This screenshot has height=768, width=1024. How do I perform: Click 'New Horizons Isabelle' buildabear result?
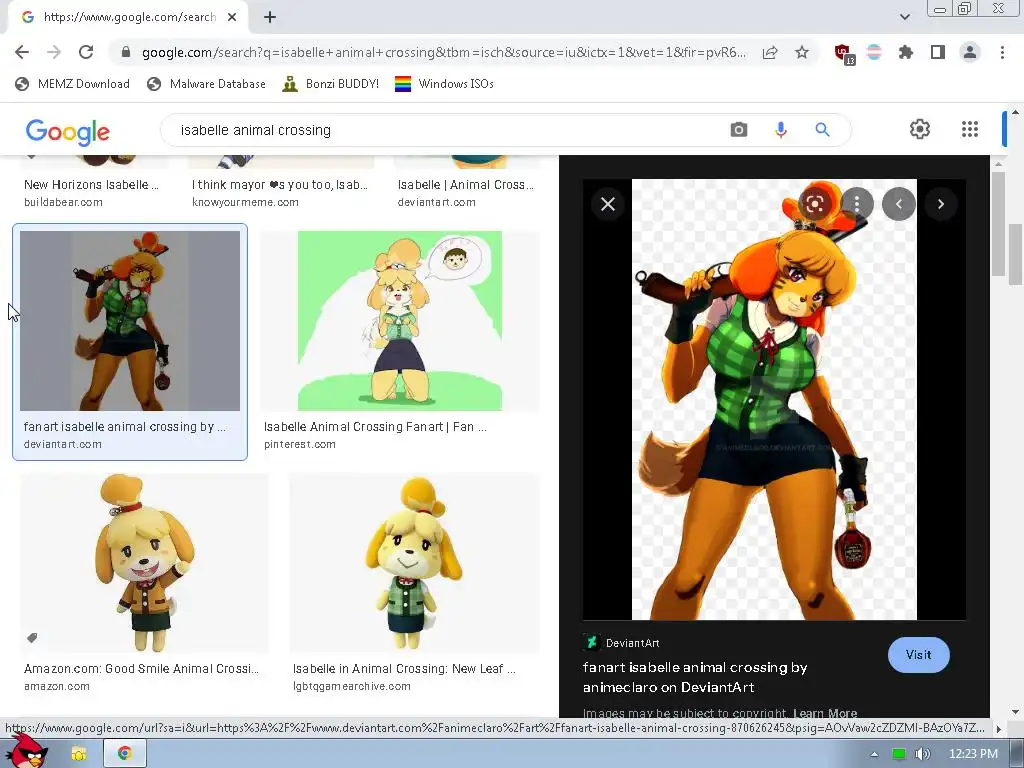point(91,185)
